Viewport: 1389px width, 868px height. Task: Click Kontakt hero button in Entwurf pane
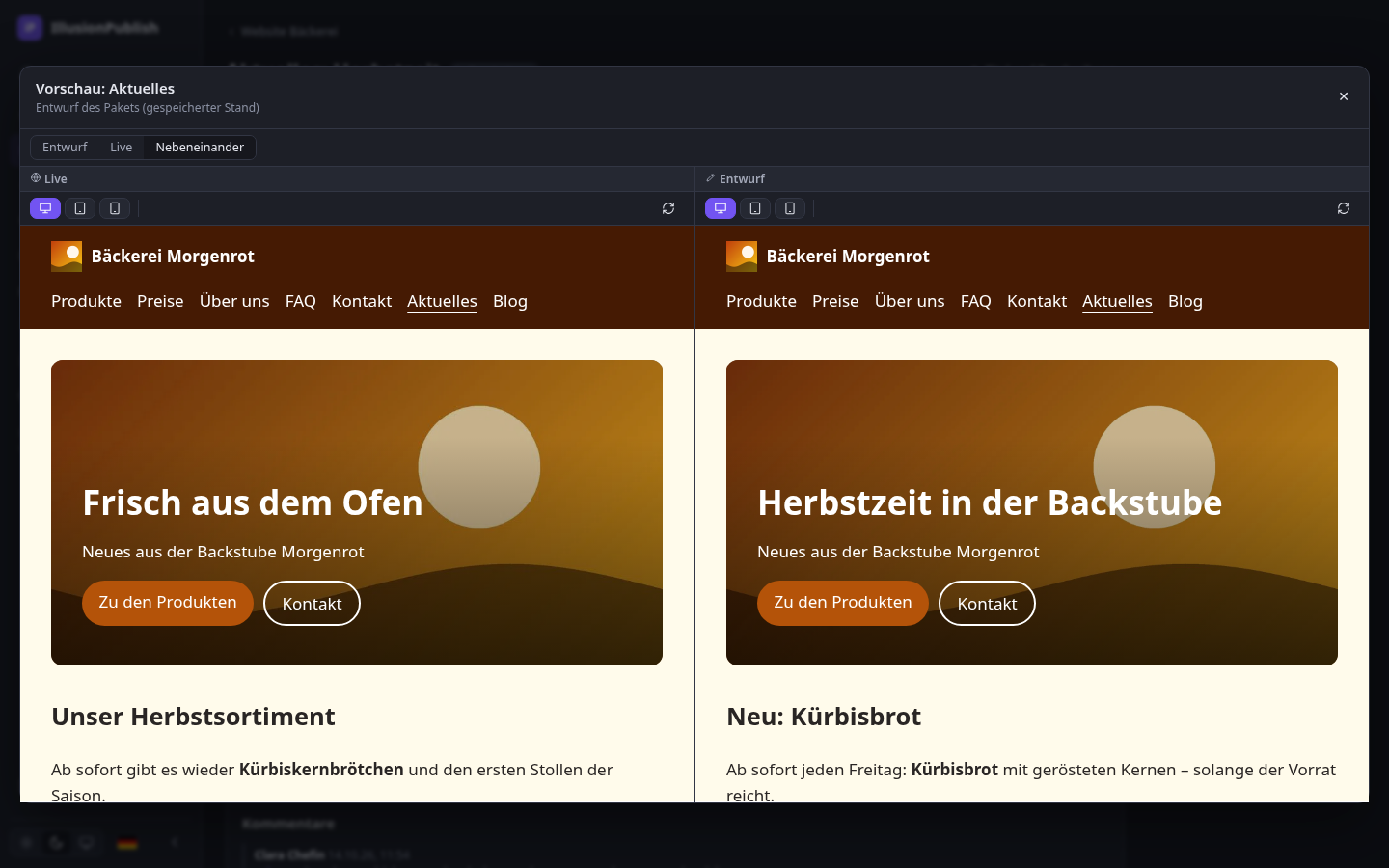tap(987, 603)
